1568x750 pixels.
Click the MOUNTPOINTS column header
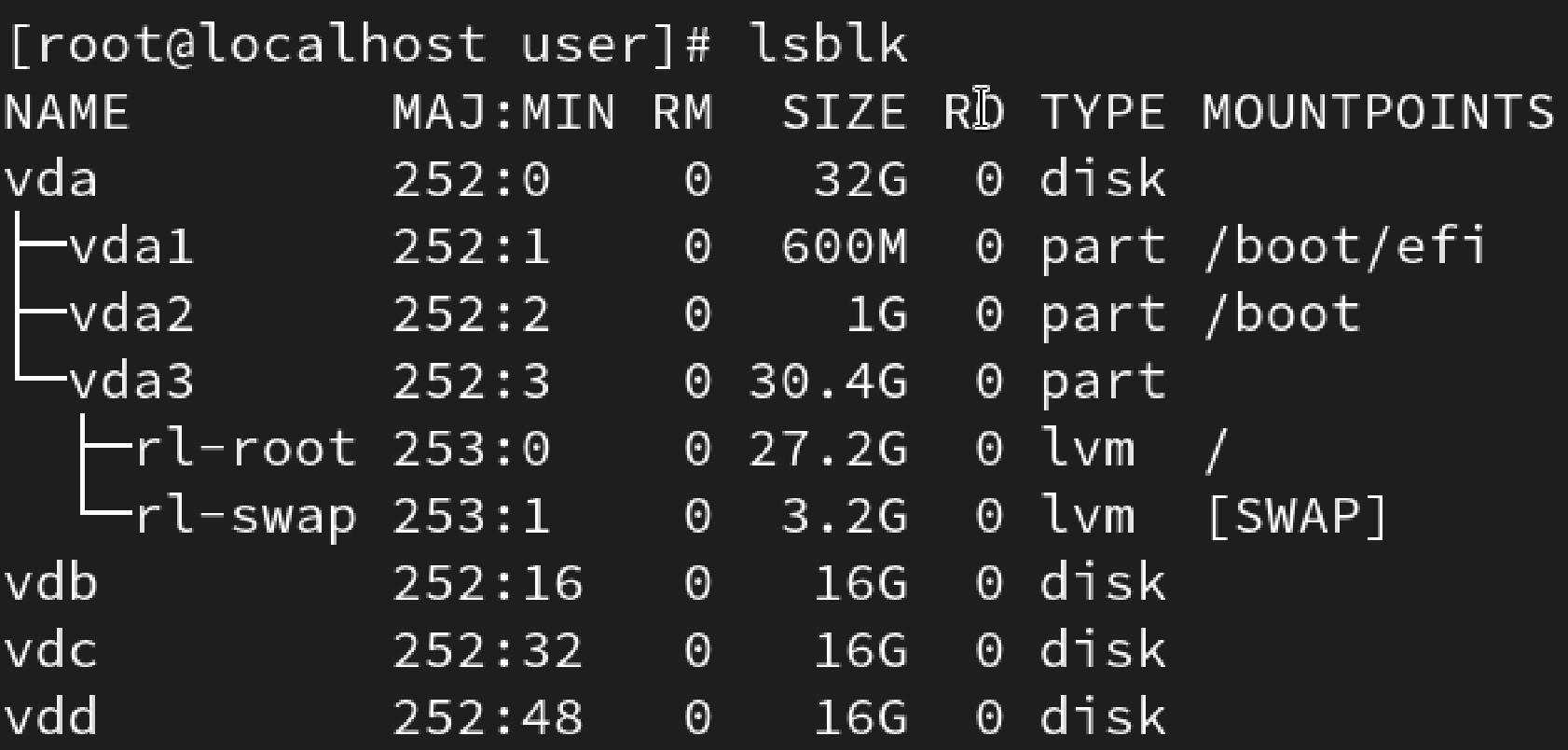click(x=1378, y=113)
